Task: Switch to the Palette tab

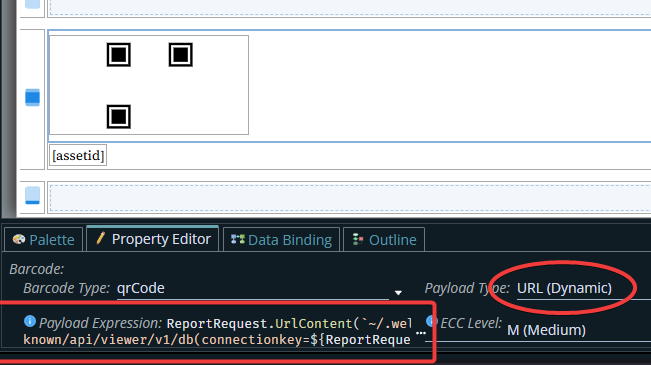Action: coord(44,240)
